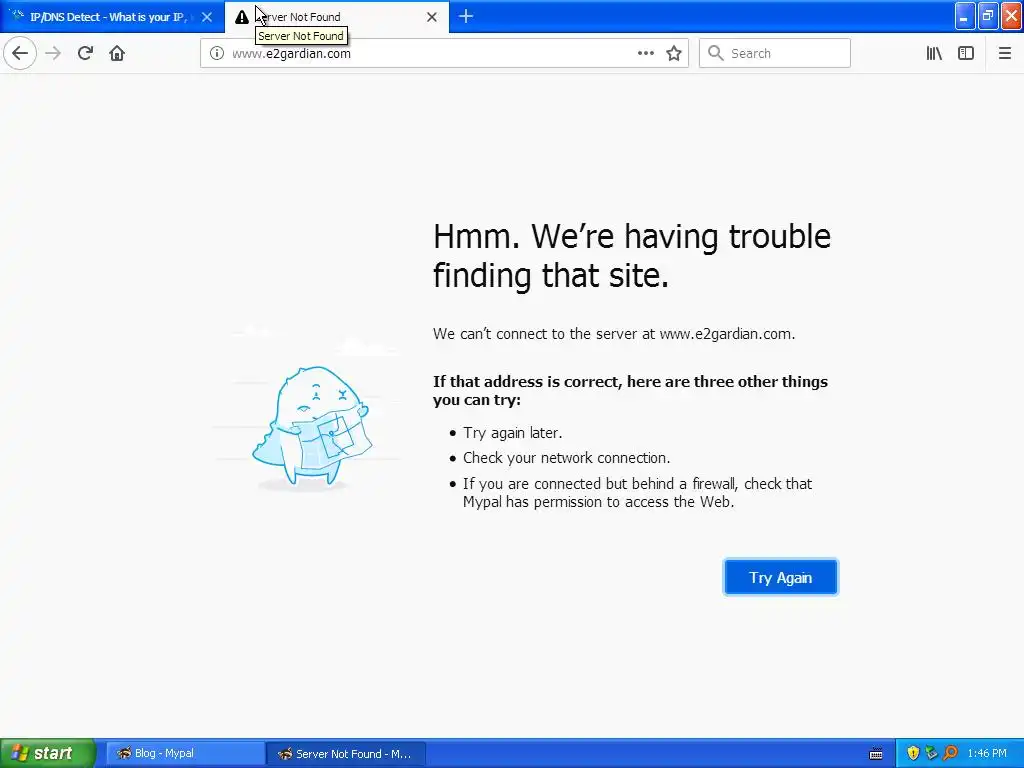The height and width of the screenshot is (768, 1024).
Task: Click the security shield tray icon
Action: point(913,754)
